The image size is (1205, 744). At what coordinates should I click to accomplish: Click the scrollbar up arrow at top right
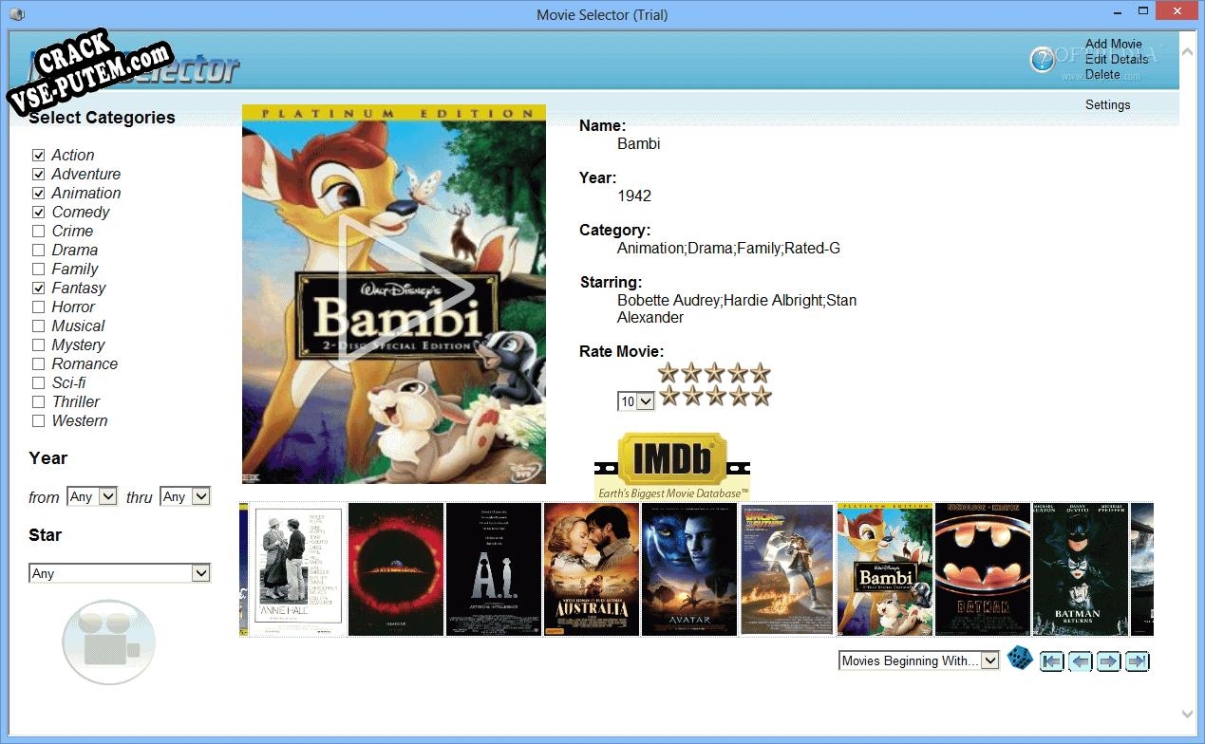click(x=1187, y=50)
